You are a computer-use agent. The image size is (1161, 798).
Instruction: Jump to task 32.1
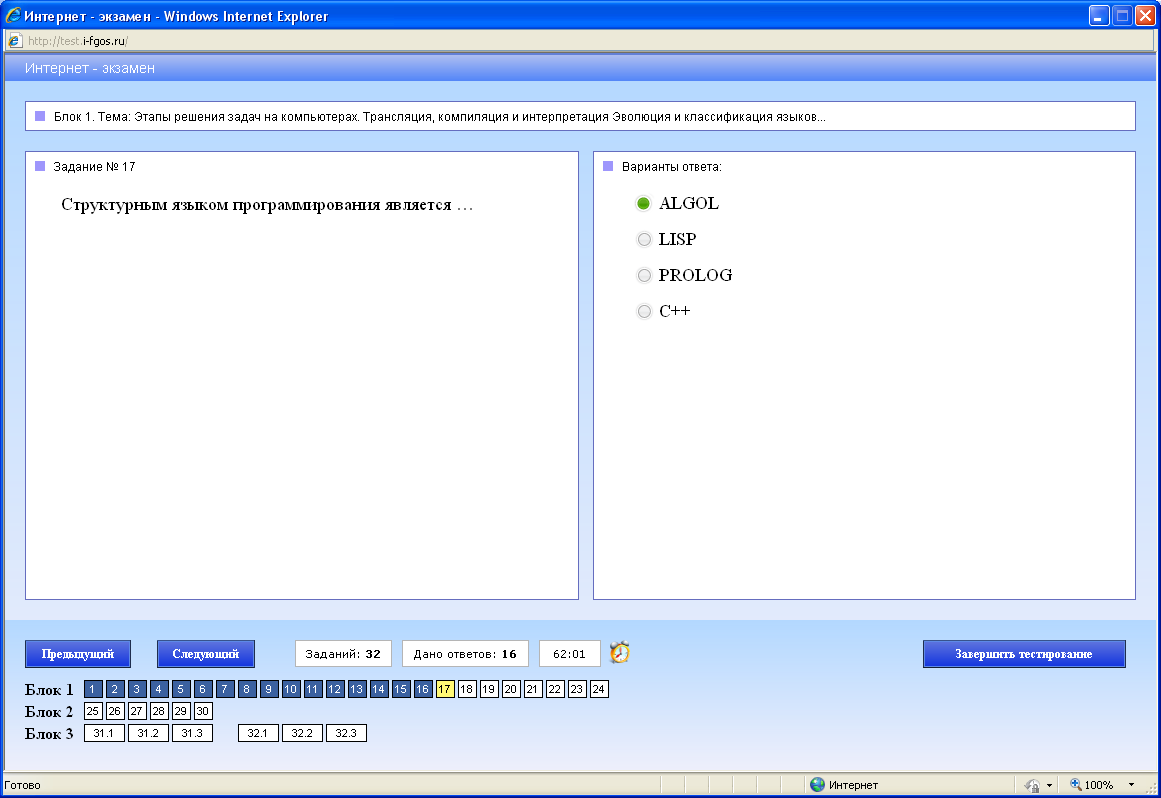tap(258, 733)
